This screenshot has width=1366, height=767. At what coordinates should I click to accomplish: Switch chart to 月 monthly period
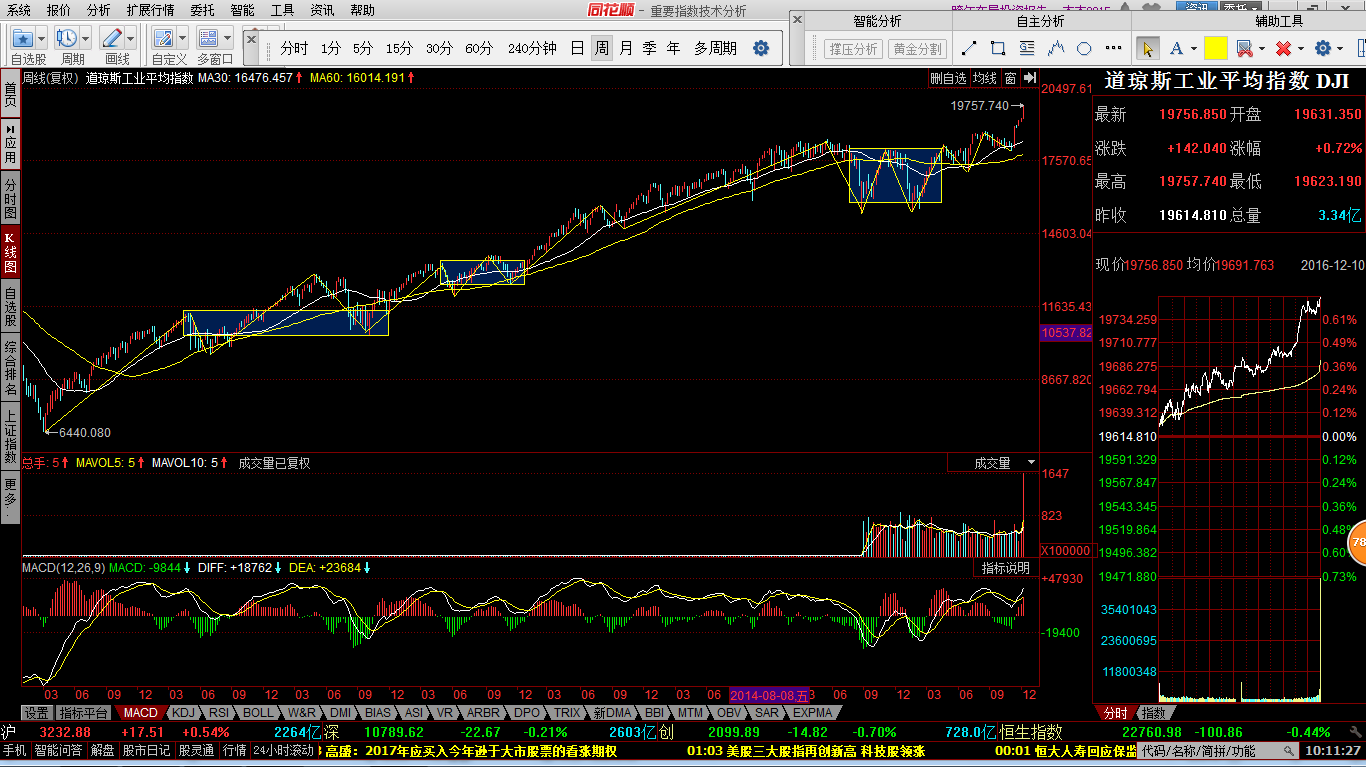[x=626, y=48]
